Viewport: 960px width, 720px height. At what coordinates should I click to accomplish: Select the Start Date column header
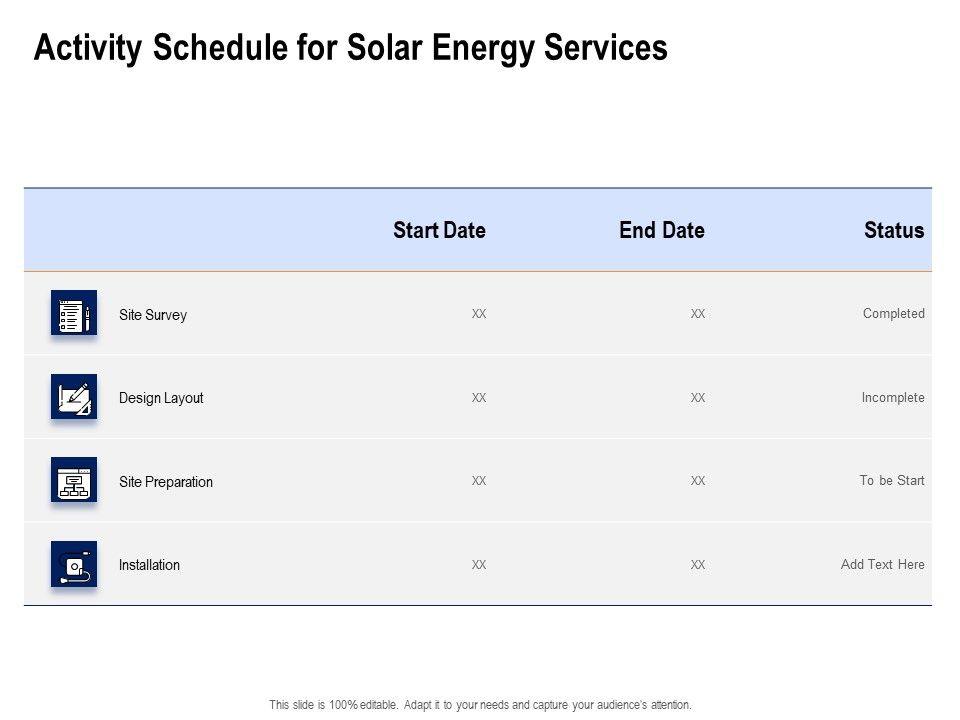pyautogui.click(x=439, y=231)
